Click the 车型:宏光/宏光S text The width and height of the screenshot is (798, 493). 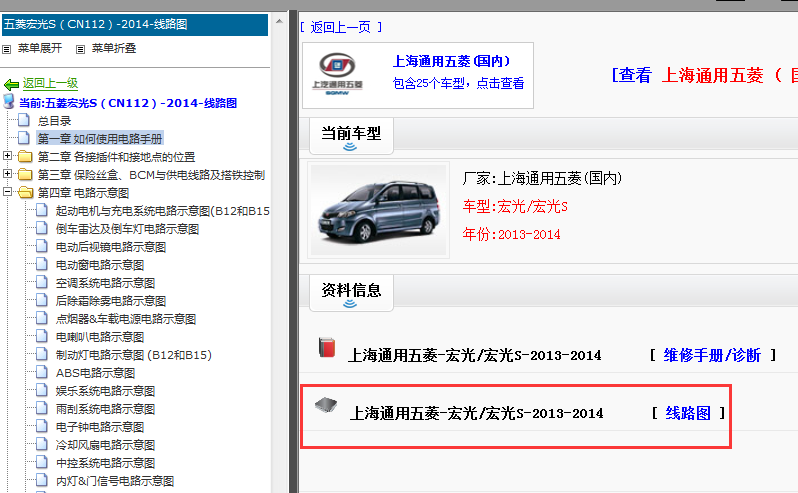[515, 207]
